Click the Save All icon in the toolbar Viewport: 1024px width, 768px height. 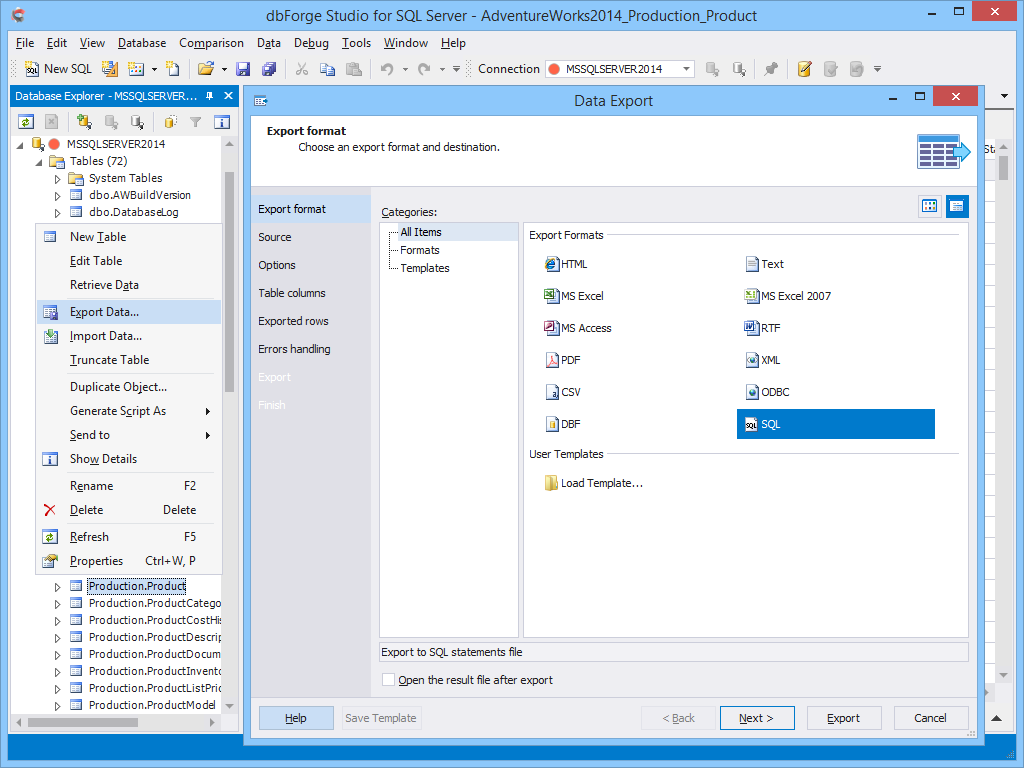[x=269, y=69]
